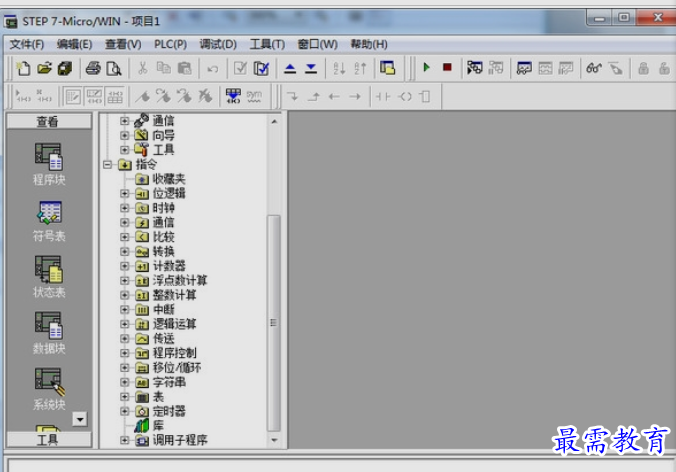The height and width of the screenshot is (472, 676).
Task: Select the 中断 interrupt tree item
Action: pos(163,309)
